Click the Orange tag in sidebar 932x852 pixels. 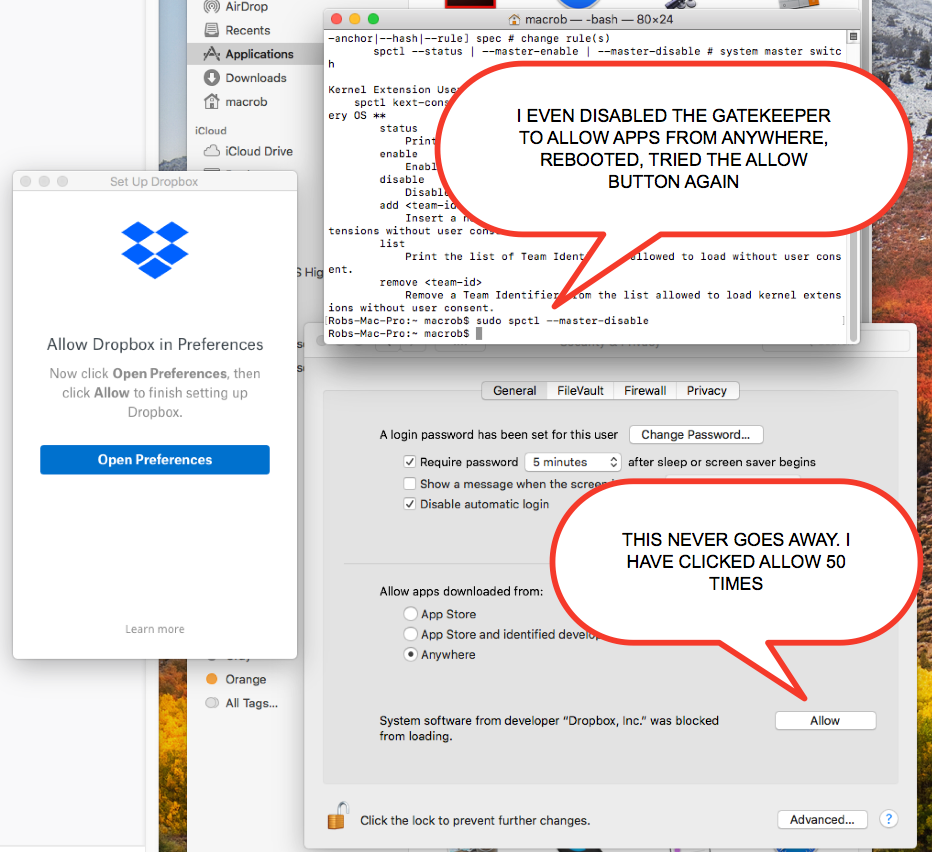(x=245, y=679)
